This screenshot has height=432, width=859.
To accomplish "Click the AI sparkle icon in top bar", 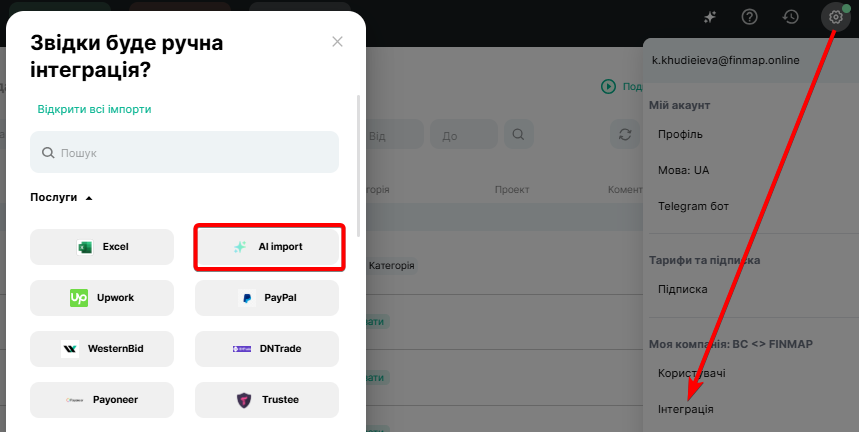I will pyautogui.click(x=710, y=17).
